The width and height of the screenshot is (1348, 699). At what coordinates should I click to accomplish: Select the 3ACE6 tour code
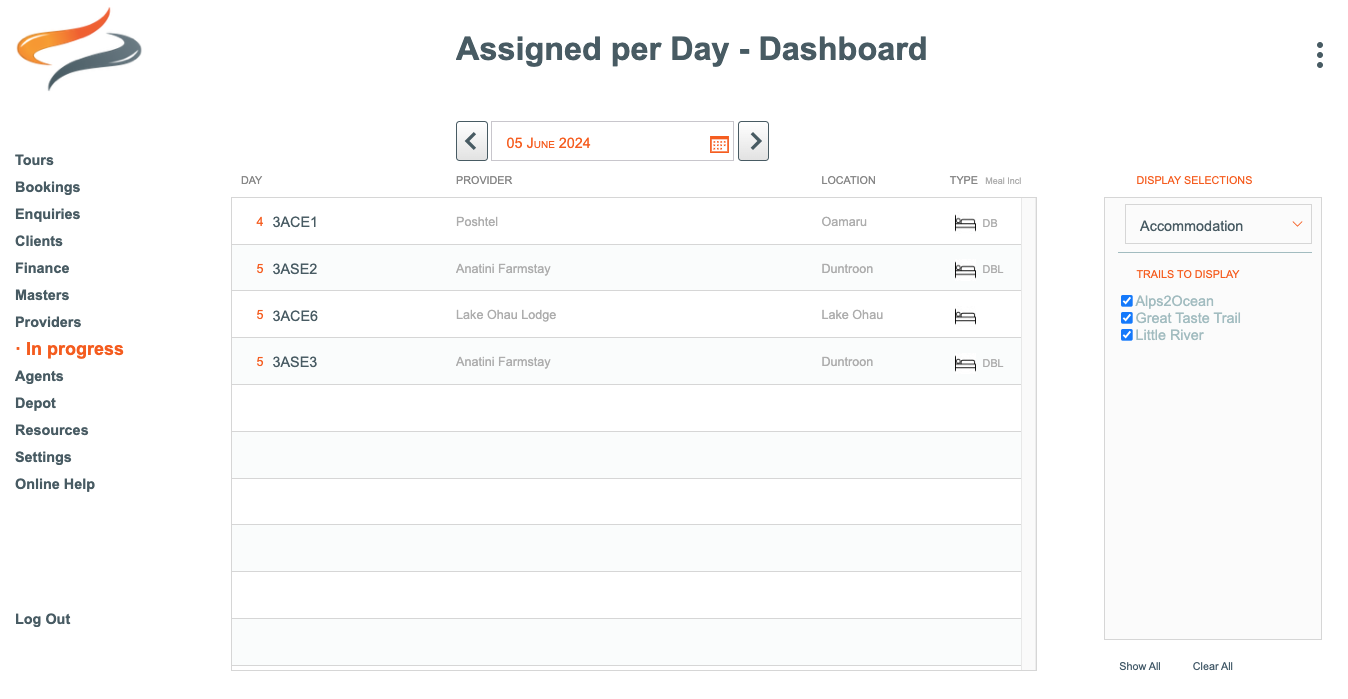(x=295, y=316)
